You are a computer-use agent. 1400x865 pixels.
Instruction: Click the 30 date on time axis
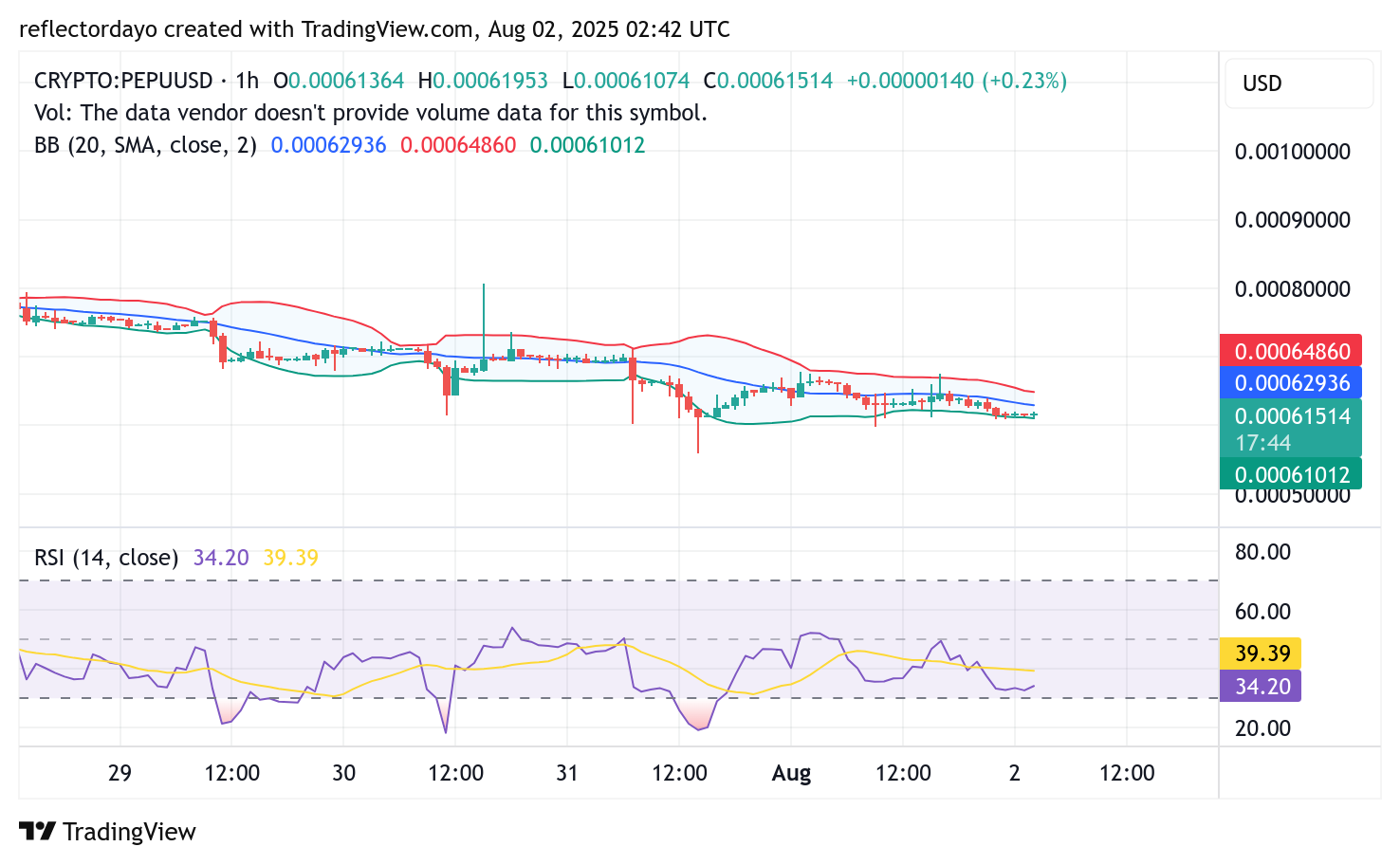(343, 773)
